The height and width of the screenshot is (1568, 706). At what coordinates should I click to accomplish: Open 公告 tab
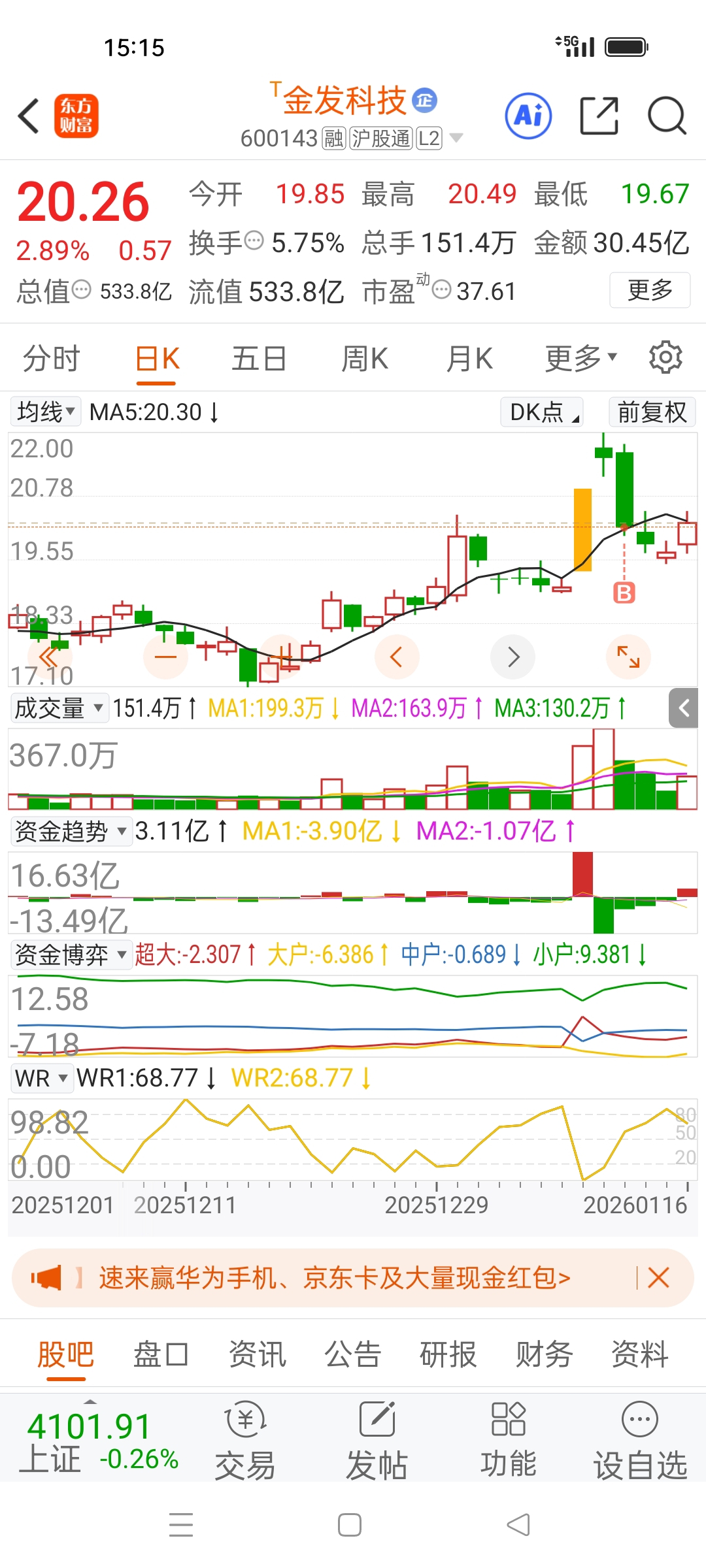pos(353,1354)
